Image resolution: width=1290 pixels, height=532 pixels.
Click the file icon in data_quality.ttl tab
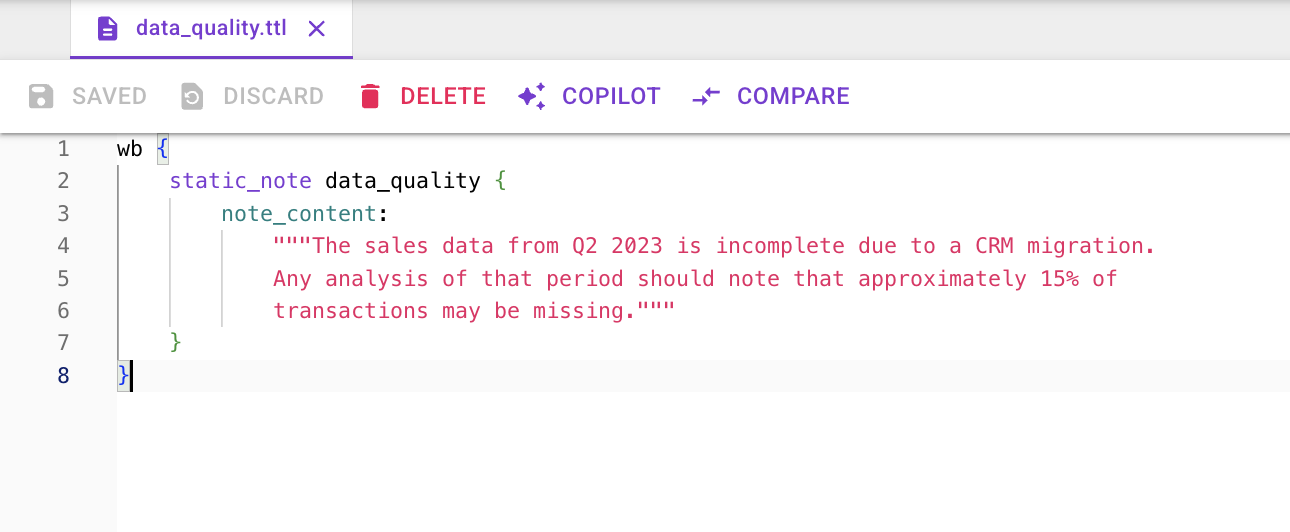click(107, 29)
